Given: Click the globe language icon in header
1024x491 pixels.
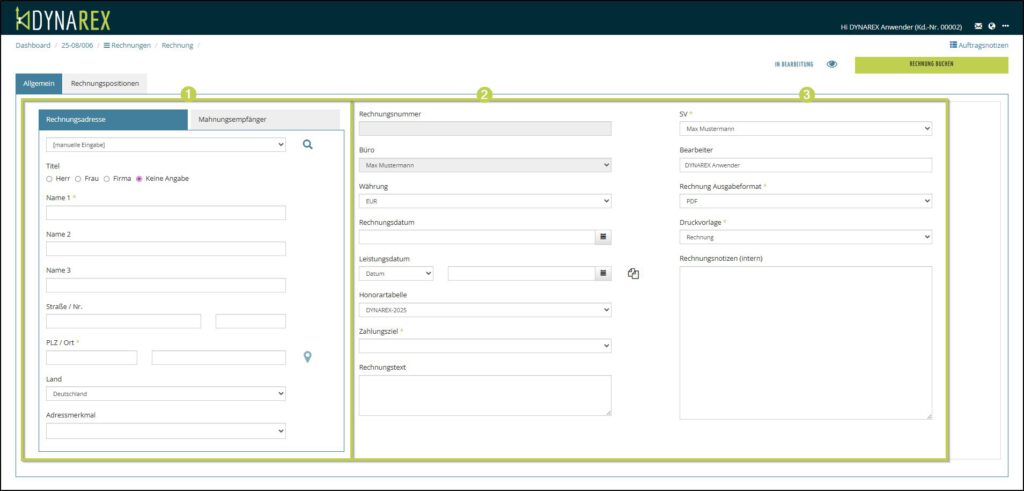Looking at the screenshot, I should coord(991,26).
